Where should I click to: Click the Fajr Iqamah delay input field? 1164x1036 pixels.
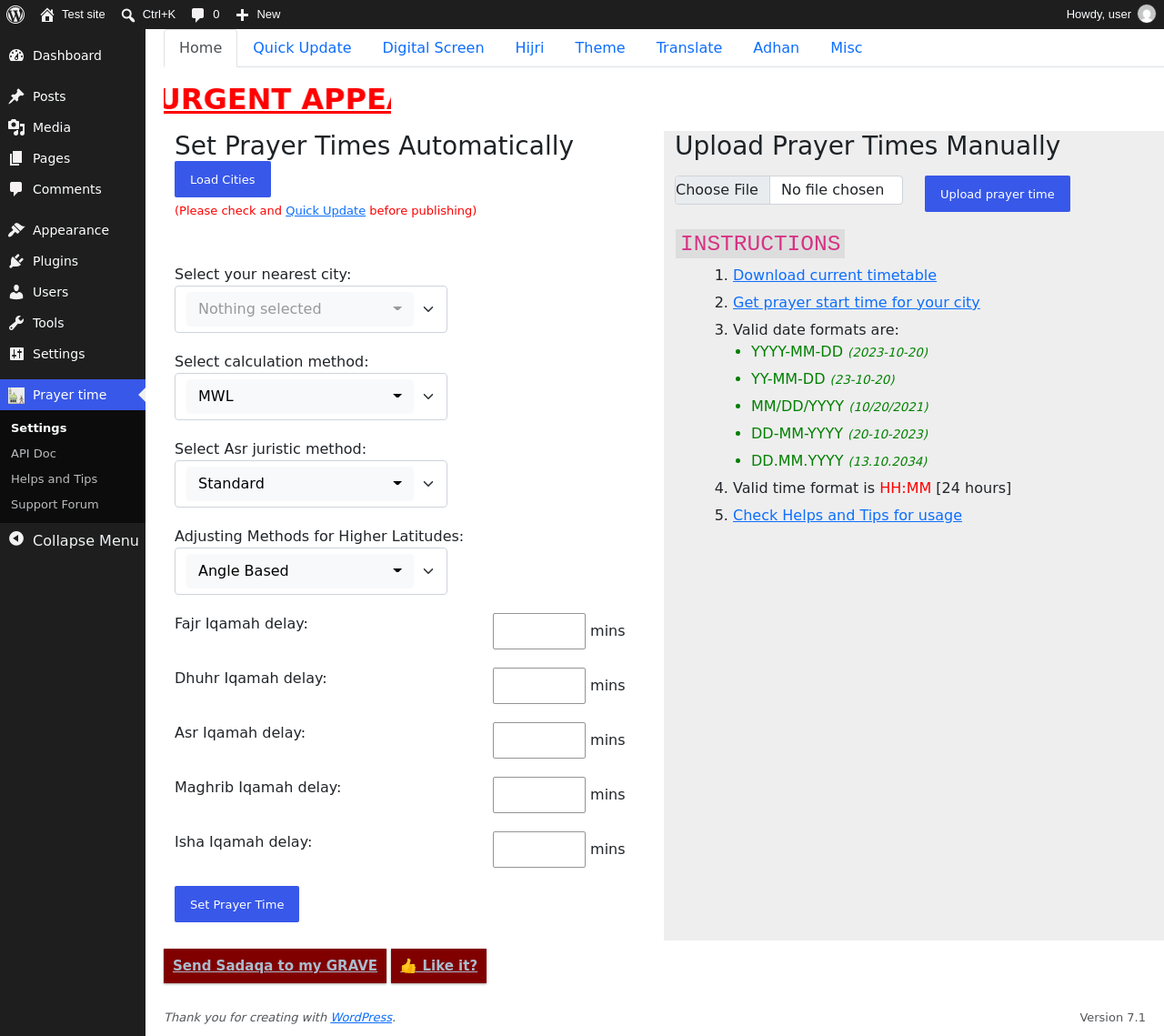539,631
